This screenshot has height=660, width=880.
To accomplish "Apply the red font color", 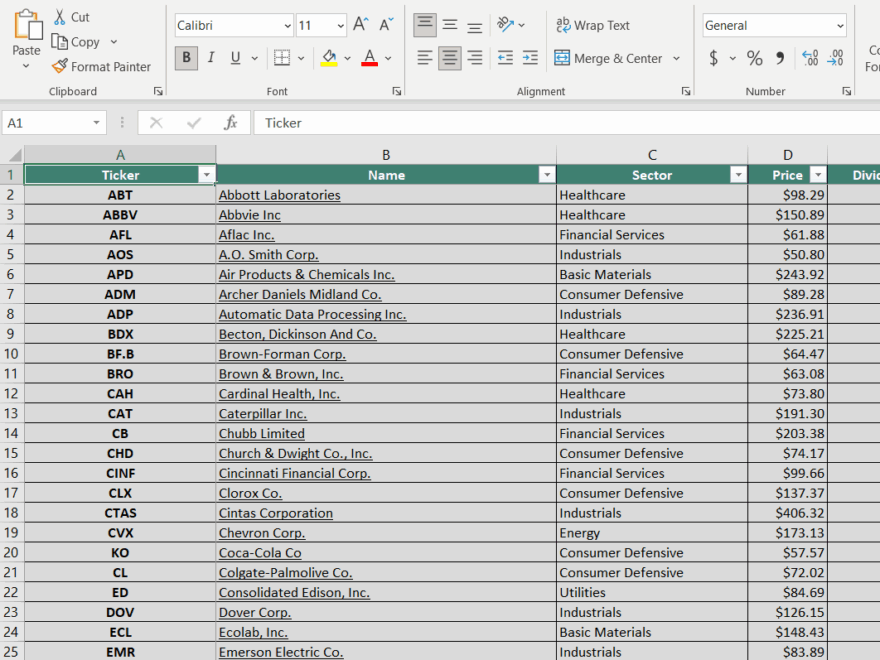I will (x=369, y=58).
